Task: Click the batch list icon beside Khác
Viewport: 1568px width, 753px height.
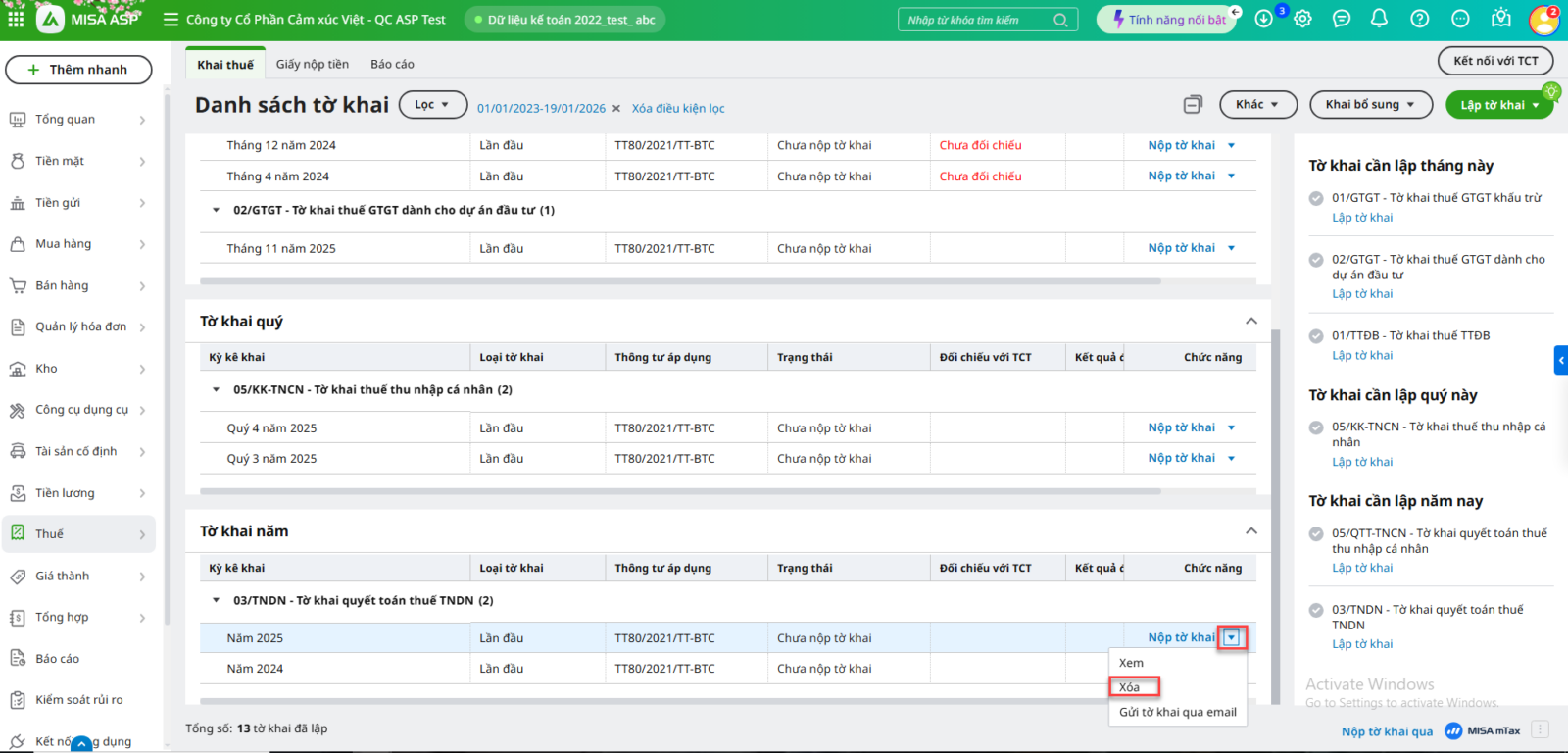Action: (x=1193, y=105)
